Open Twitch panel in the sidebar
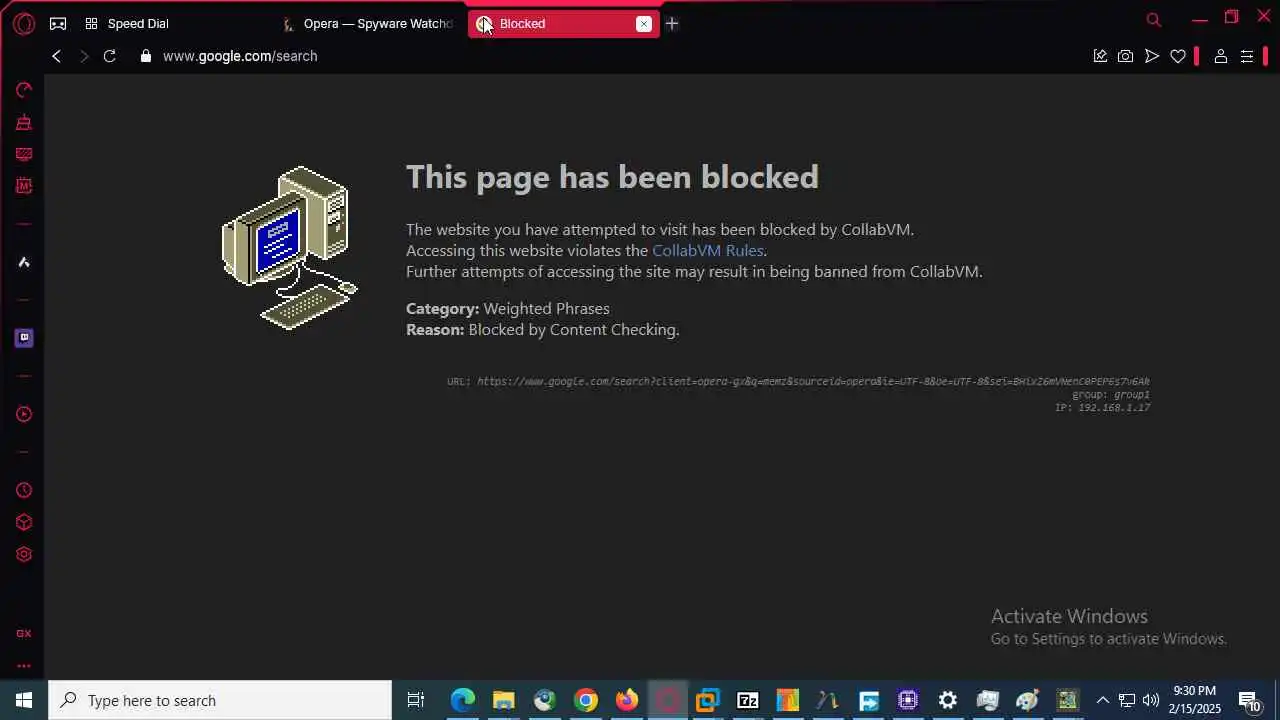The image size is (1280, 720). pyautogui.click(x=24, y=338)
